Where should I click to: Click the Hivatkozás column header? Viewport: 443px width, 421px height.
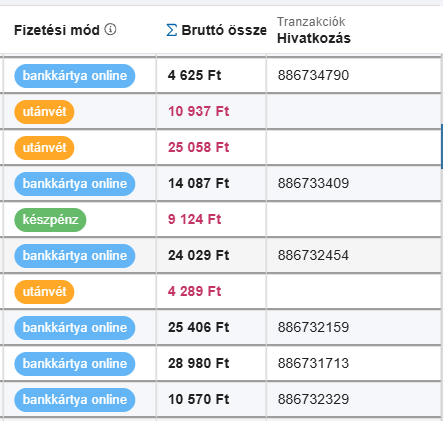(x=314, y=38)
